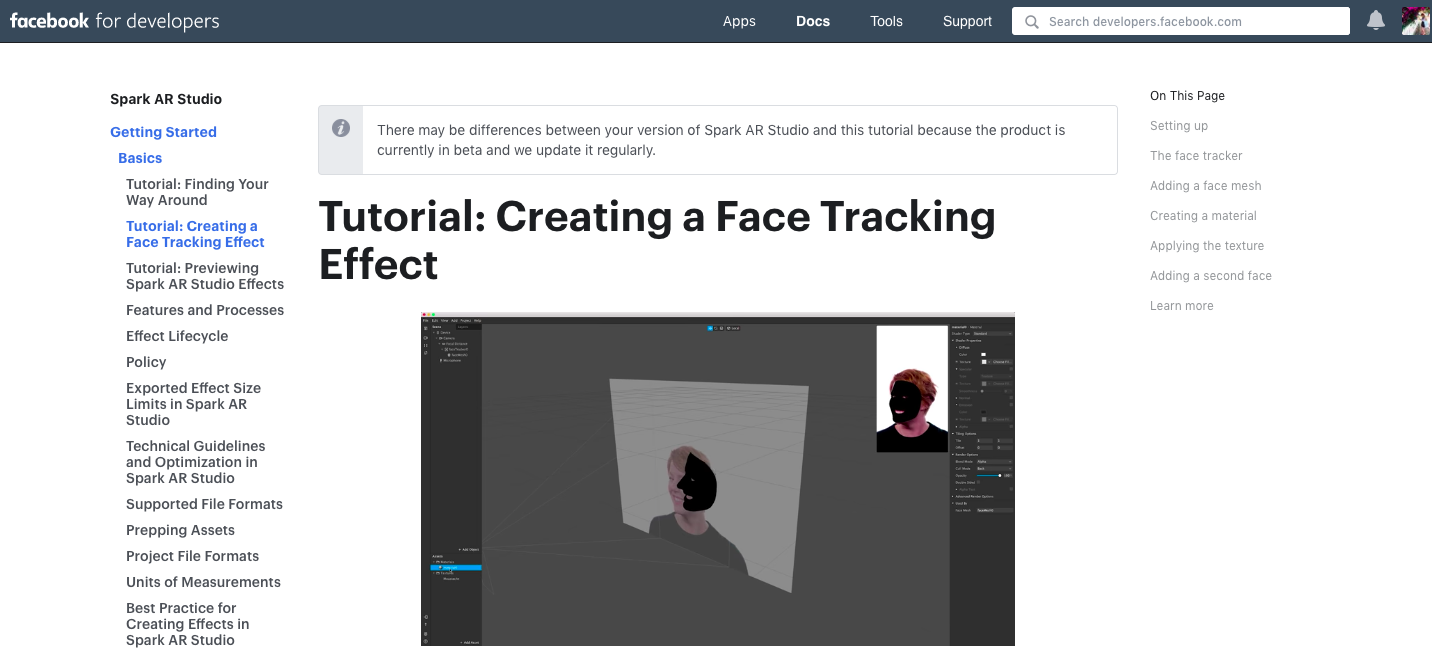
Task: Open Tutorial: Creating a Face Tracking Effect
Action: coord(195,234)
